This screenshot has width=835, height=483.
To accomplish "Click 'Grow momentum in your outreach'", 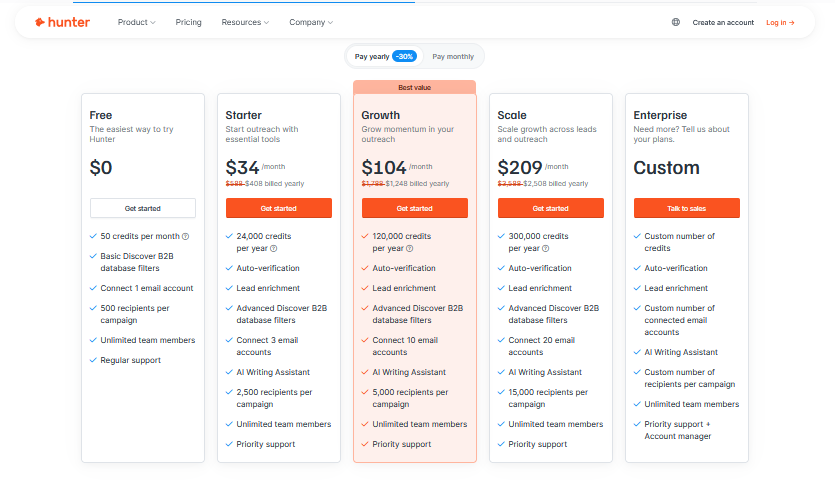I will [407, 134].
